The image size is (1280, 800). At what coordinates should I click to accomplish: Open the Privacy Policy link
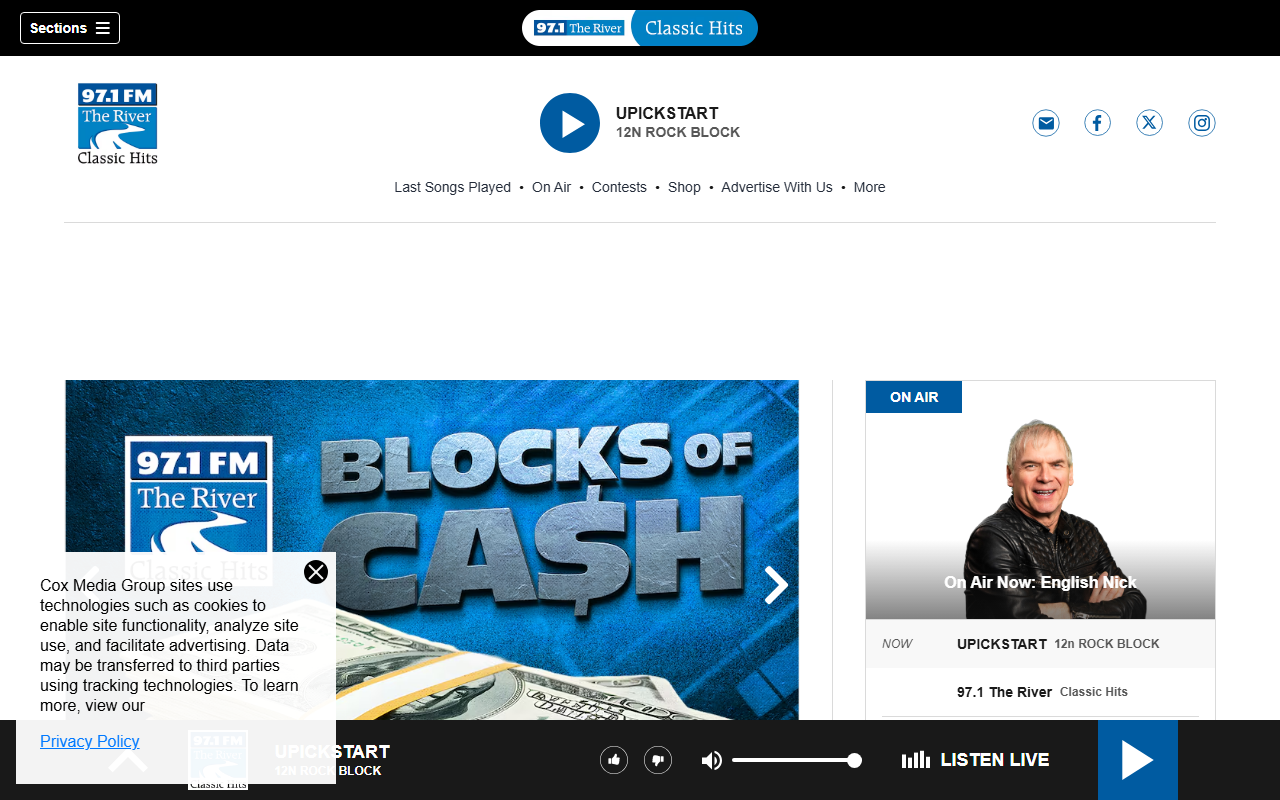click(90, 741)
